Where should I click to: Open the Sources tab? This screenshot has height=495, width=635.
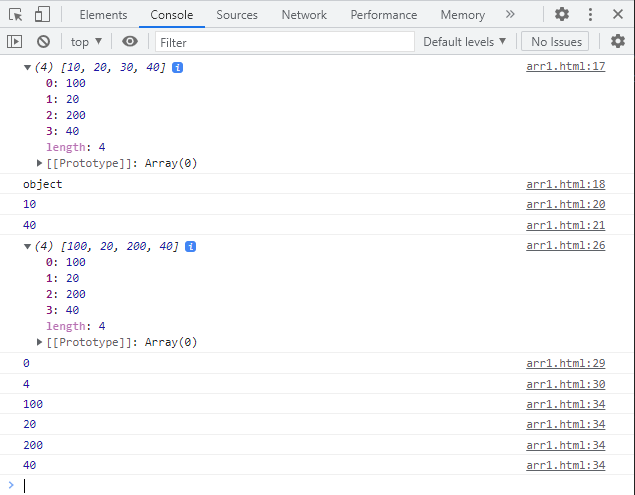(237, 15)
